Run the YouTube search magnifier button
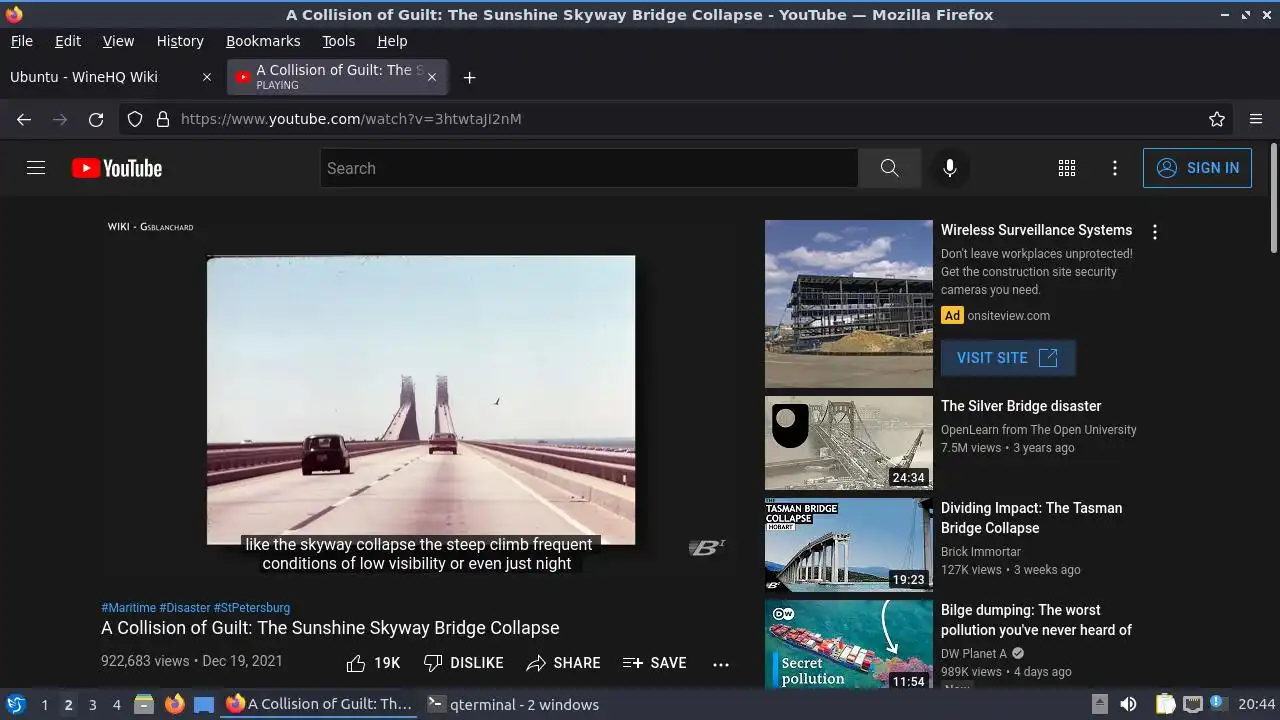The height and width of the screenshot is (720, 1280). (889, 168)
